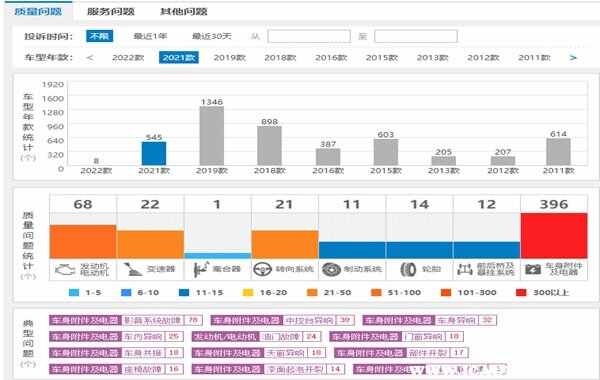Select the brake disc (制动系统) icon

(x=331, y=269)
